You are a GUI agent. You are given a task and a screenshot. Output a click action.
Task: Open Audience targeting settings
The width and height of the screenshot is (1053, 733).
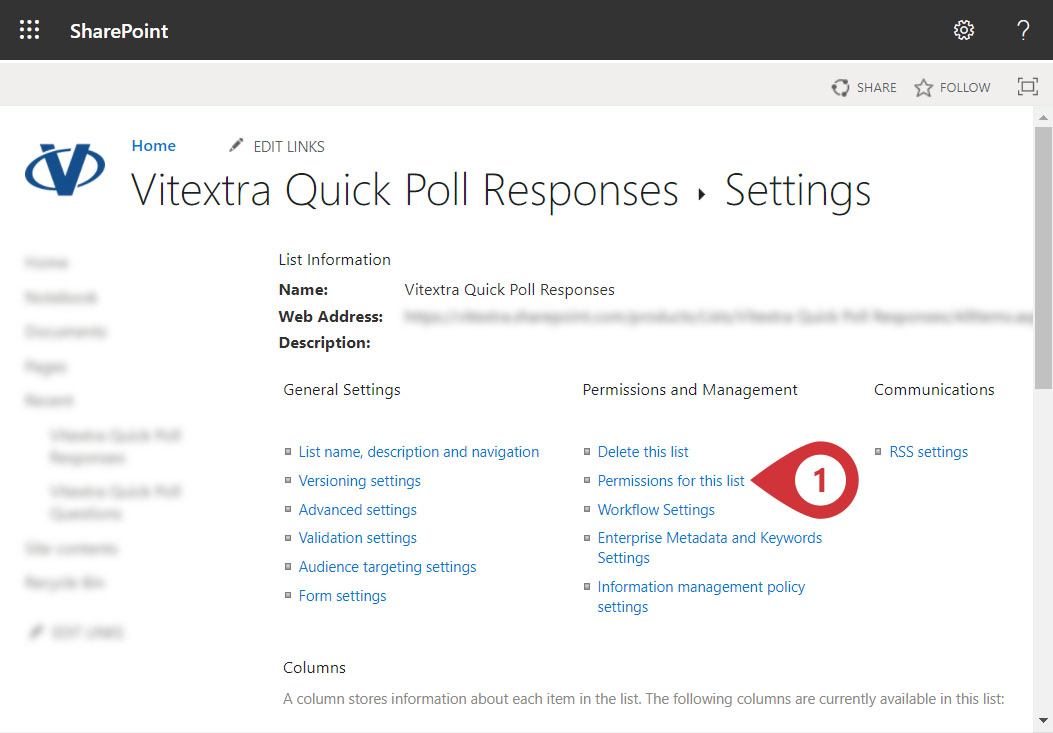[x=387, y=567]
